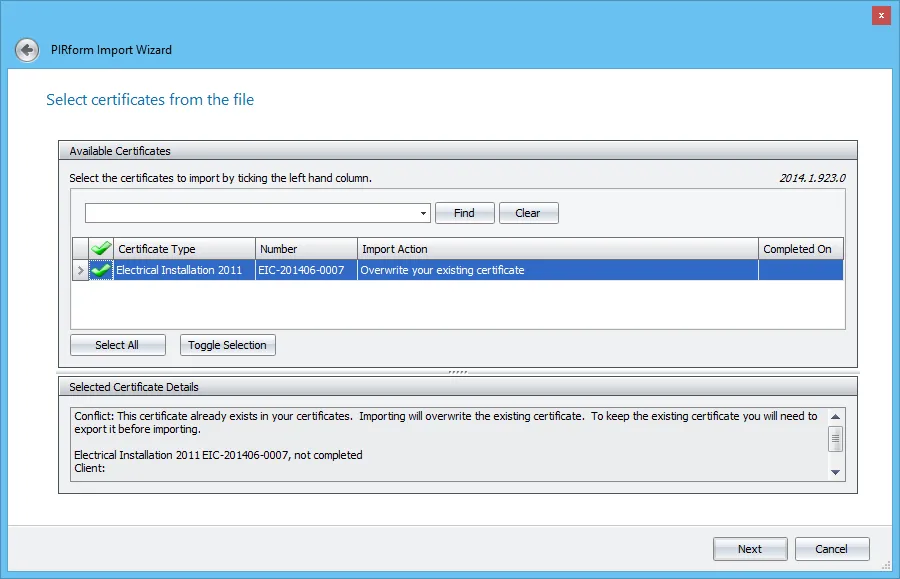The width and height of the screenshot is (900, 579).
Task: Click the red close icon in title bar
Action: point(879,15)
